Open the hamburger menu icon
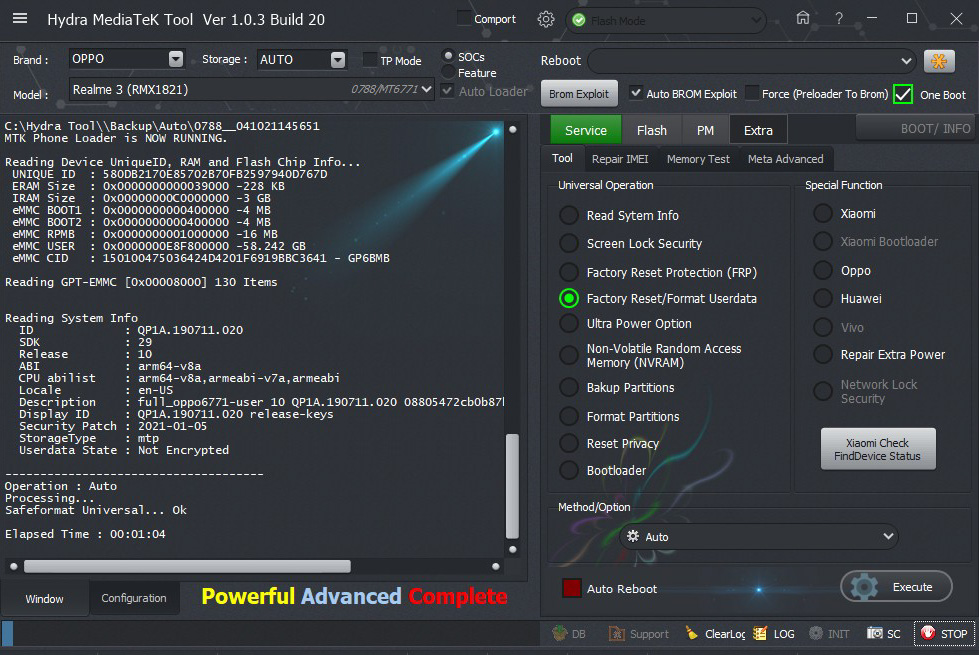 click(x=20, y=19)
